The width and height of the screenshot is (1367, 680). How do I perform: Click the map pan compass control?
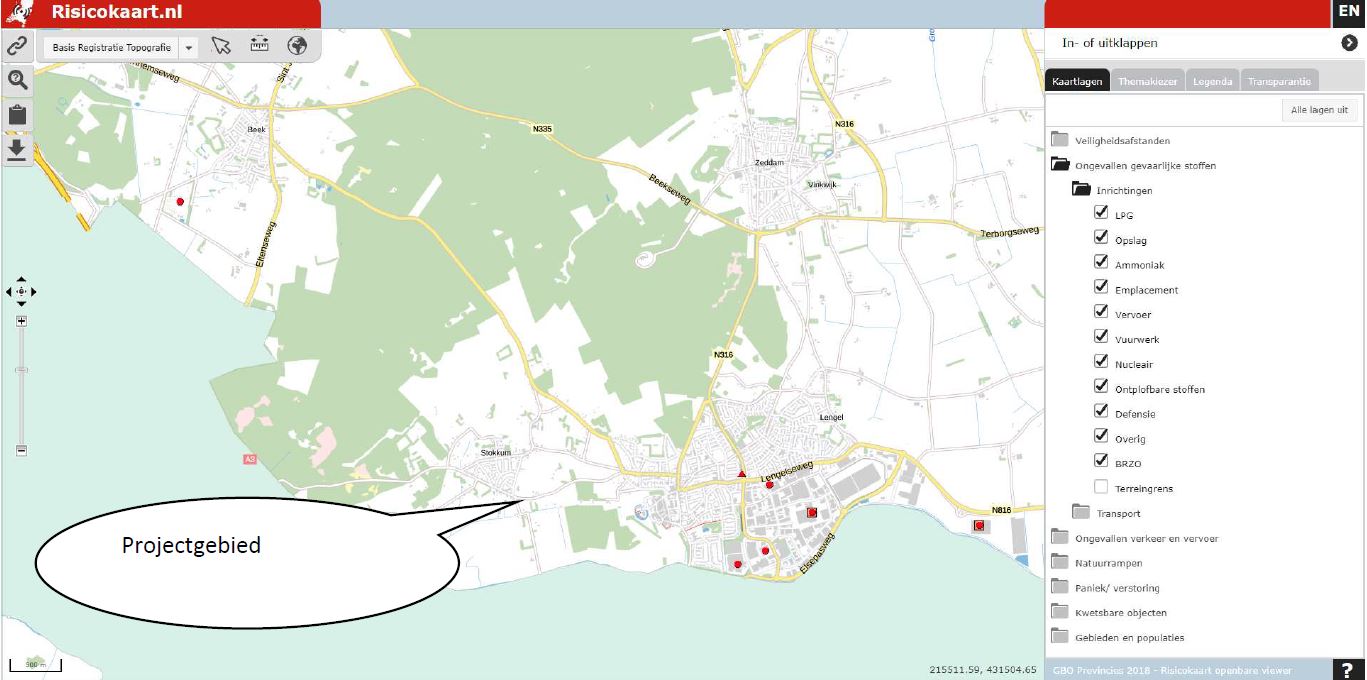coord(21,291)
